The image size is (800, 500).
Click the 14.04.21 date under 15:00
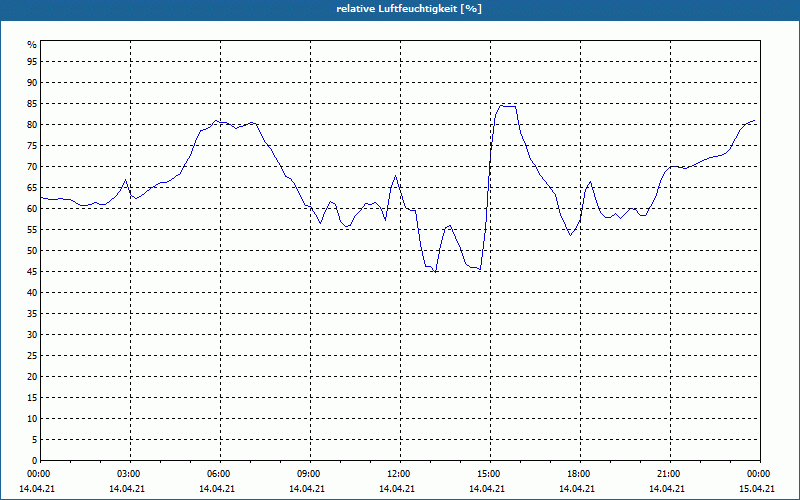(x=487, y=489)
